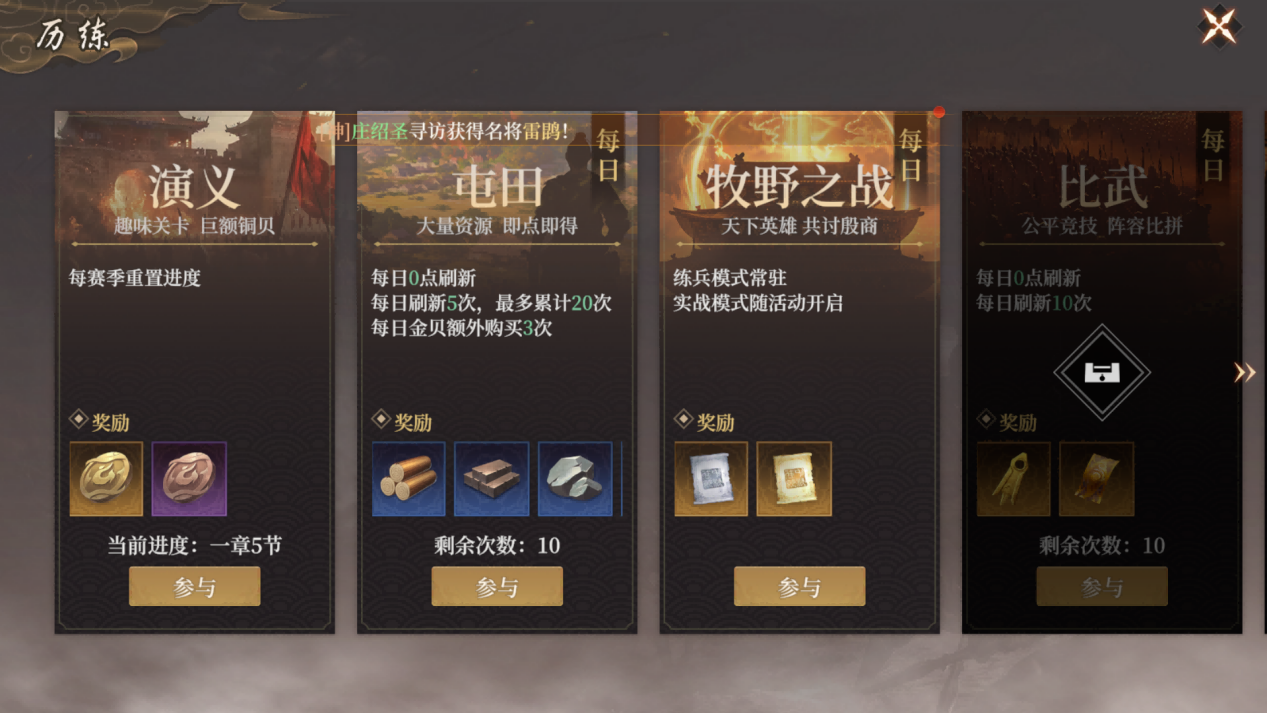Image resolution: width=1267 pixels, height=713 pixels.
Task: Select the copper coin reward icon in 演义
Action: coord(189,479)
